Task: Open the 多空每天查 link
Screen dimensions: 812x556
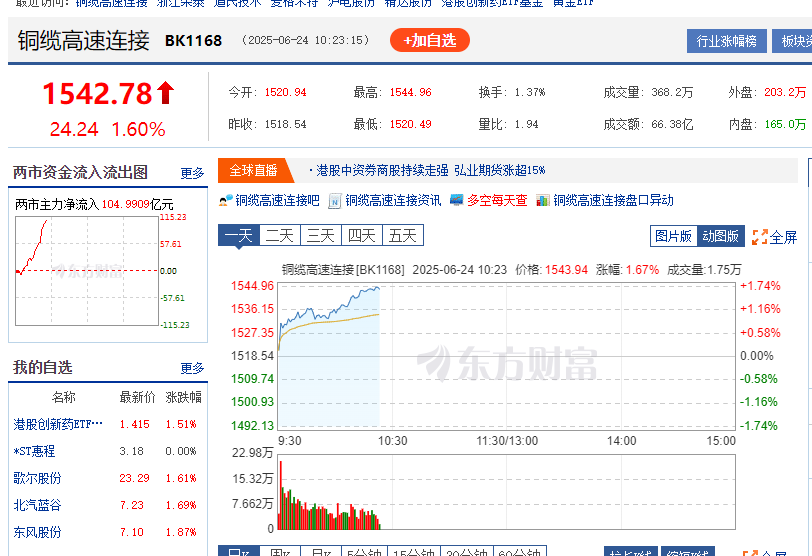Action: pyautogui.click(x=497, y=201)
